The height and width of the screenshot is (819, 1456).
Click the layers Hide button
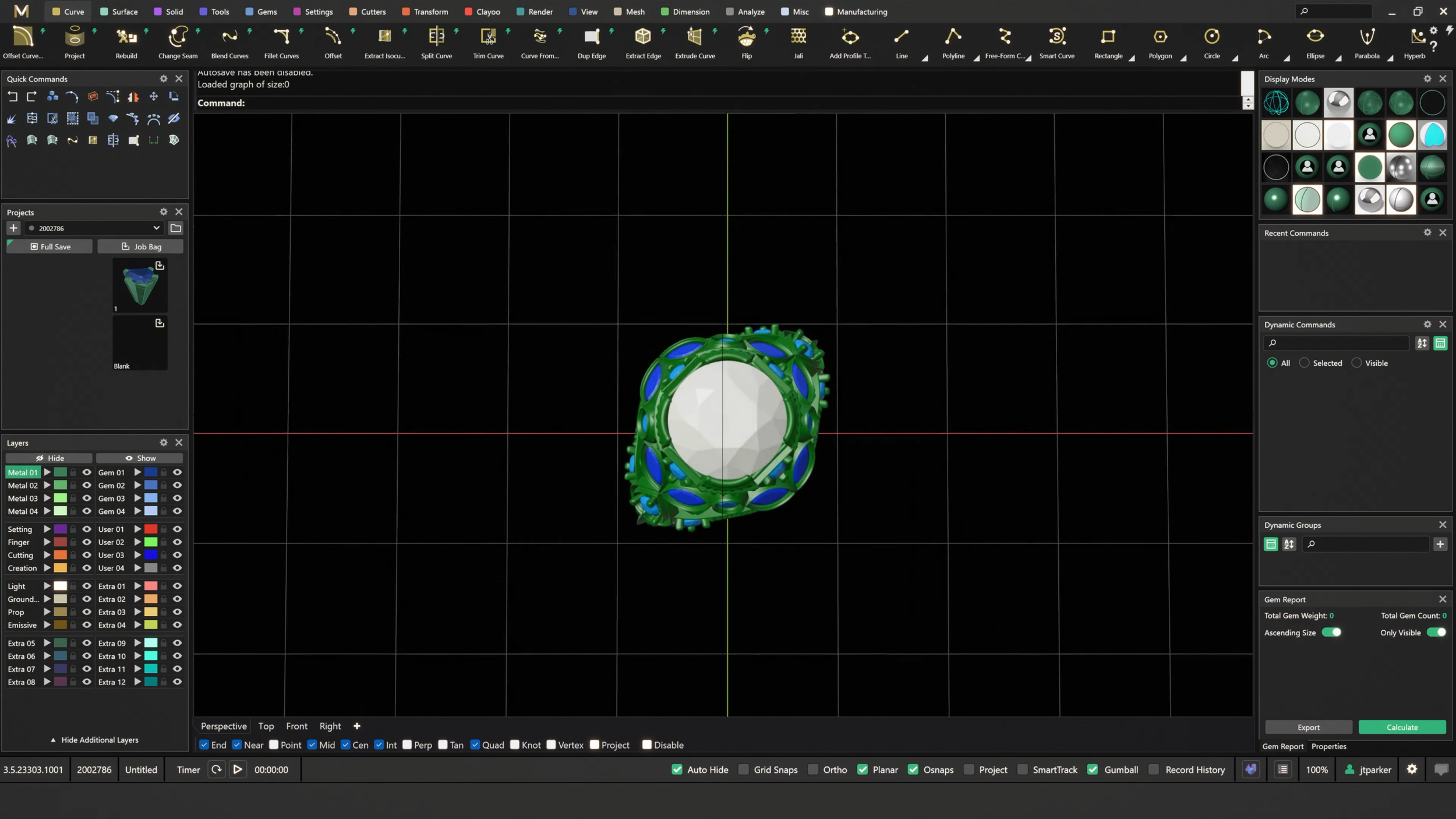(x=50, y=458)
